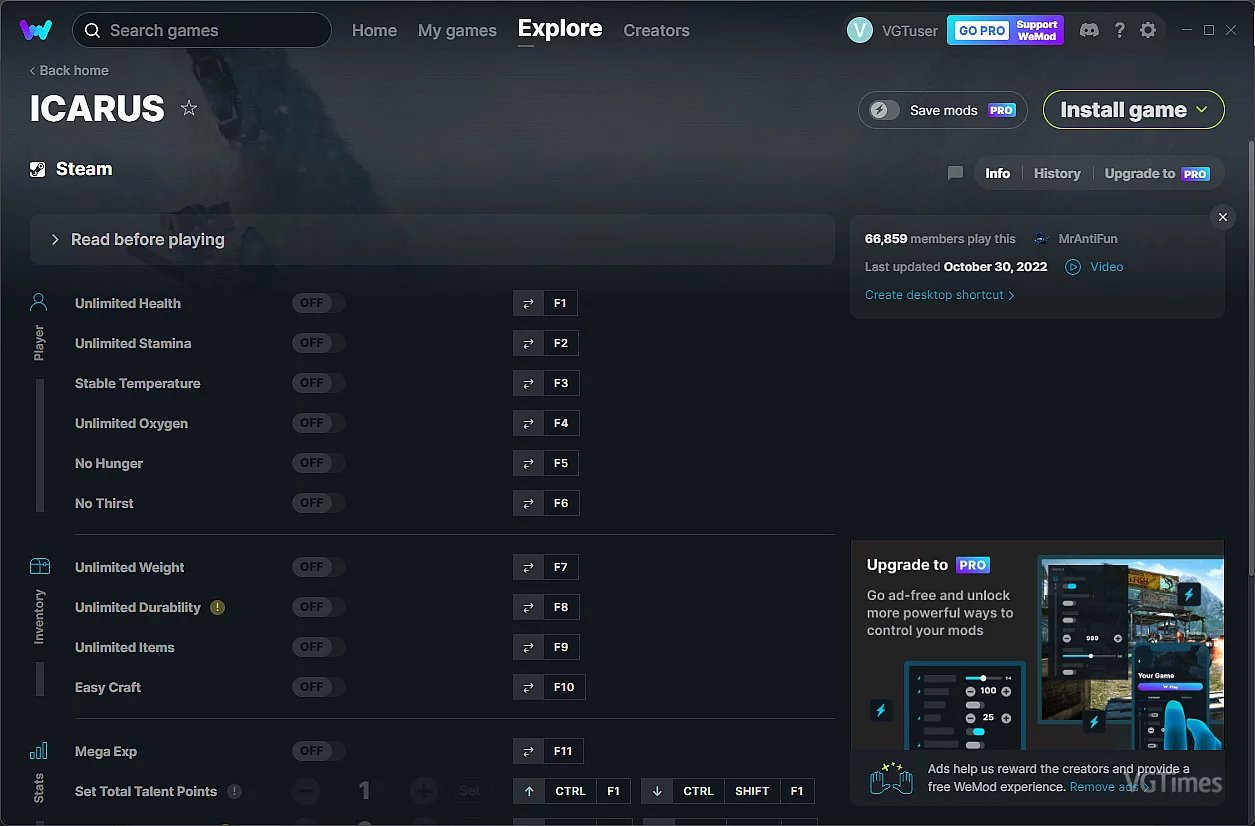Viewport: 1255px width, 826px height.
Task: Click the Upgrade to PRO tab
Action: (x=1157, y=173)
